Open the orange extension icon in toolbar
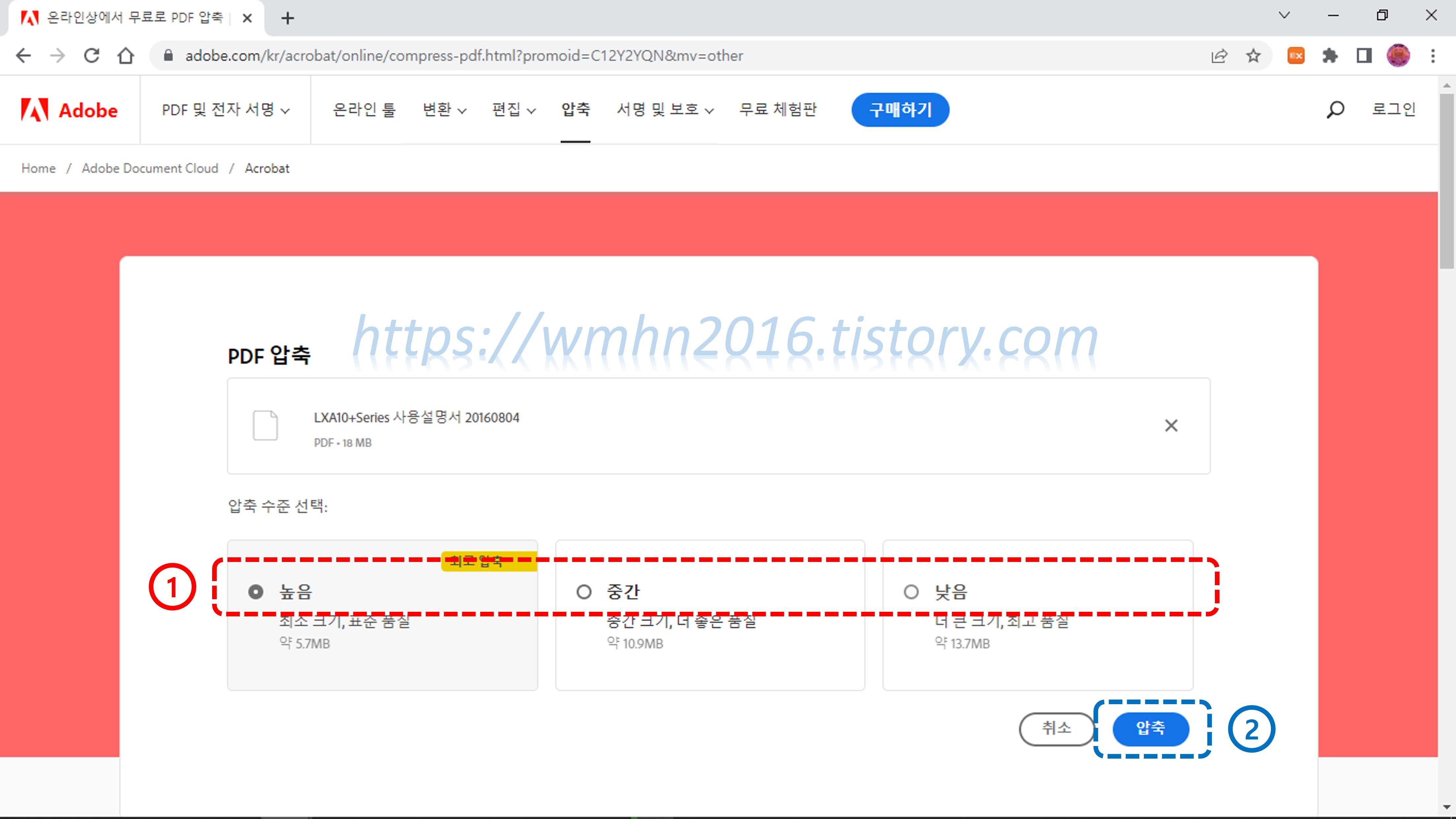The width and height of the screenshot is (1456, 819). pos(1296,55)
